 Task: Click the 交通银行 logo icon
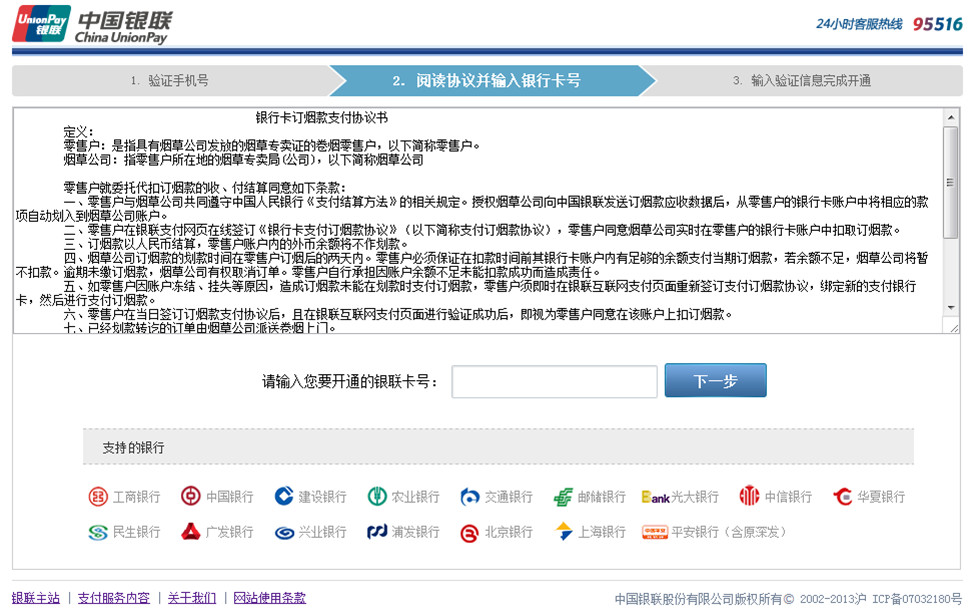[x=470, y=497]
